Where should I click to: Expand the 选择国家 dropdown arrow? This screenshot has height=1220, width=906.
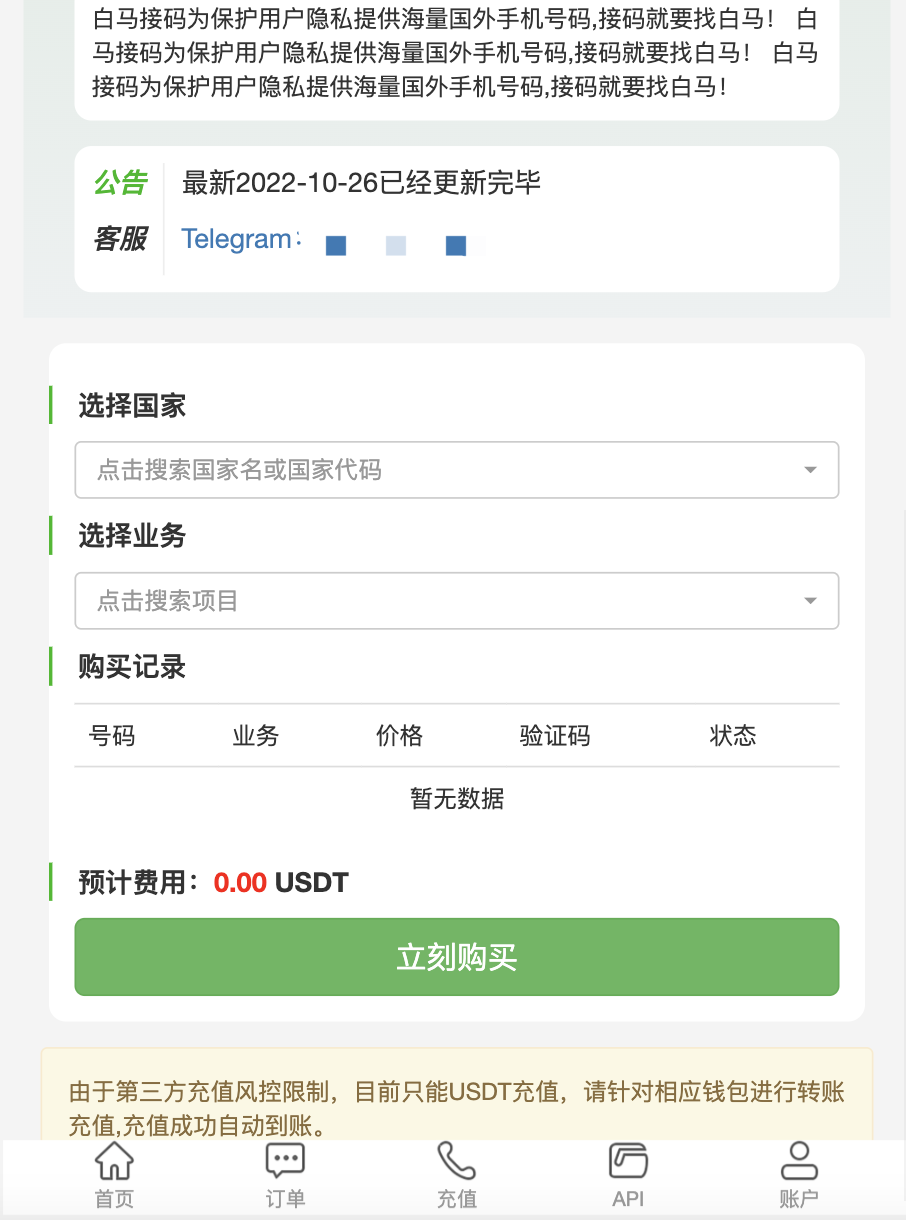click(810, 470)
